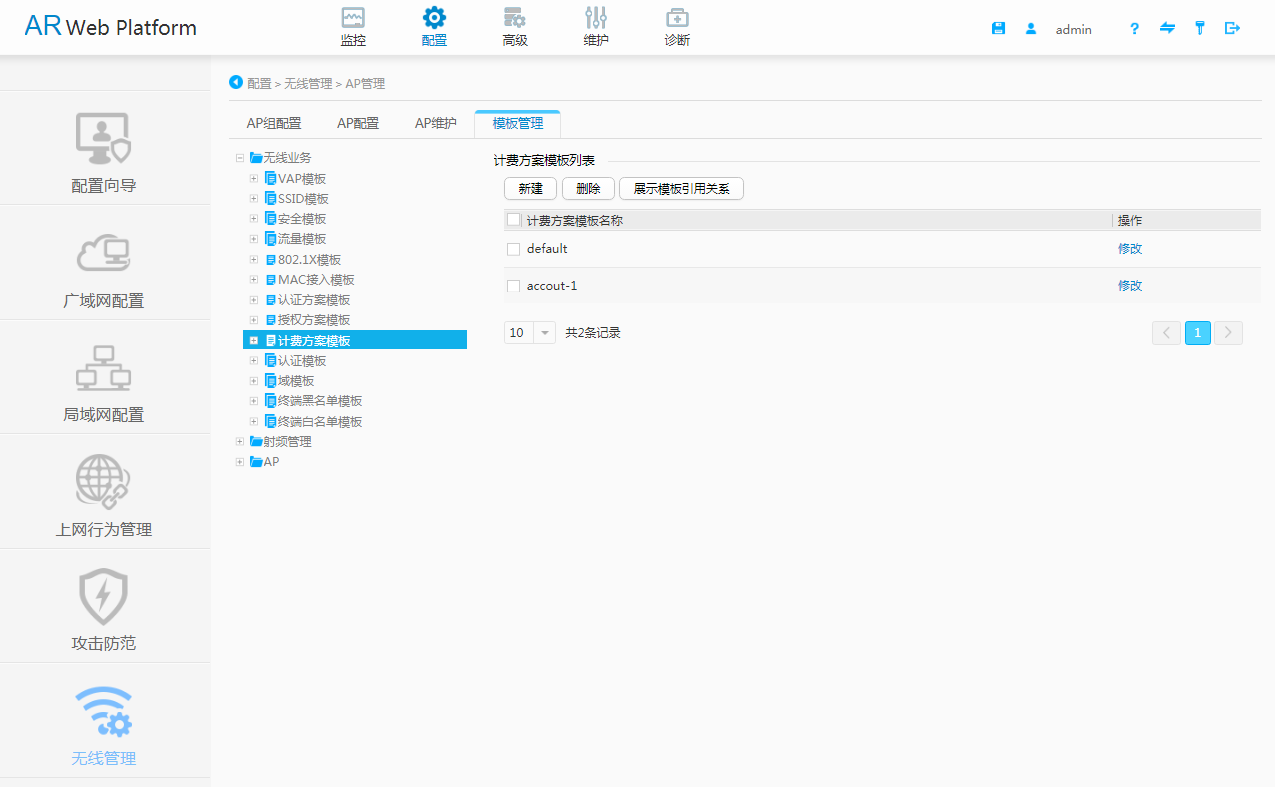点击右上角的退出登录图标
1275x787 pixels.
[x=1232, y=28]
